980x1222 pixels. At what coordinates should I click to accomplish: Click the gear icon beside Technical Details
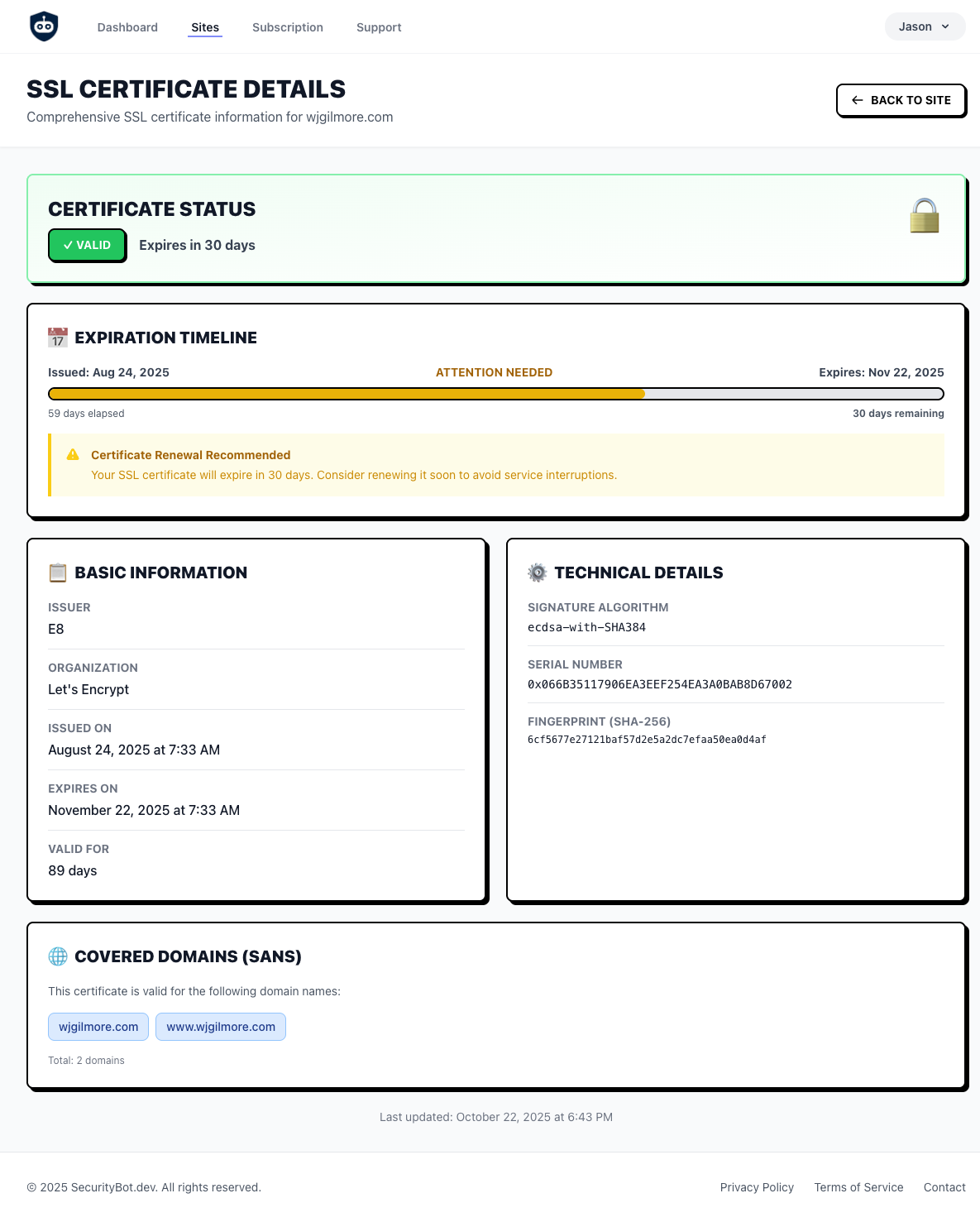[537, 572]
